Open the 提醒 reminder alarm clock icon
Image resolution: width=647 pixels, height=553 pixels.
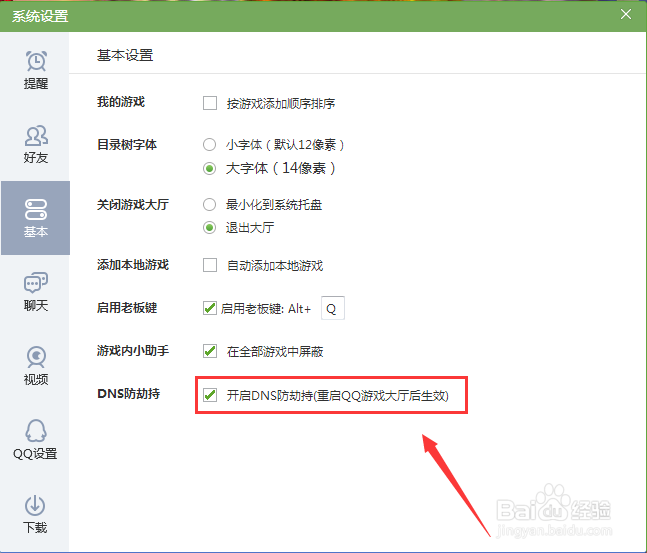click(x=36, y=61)
